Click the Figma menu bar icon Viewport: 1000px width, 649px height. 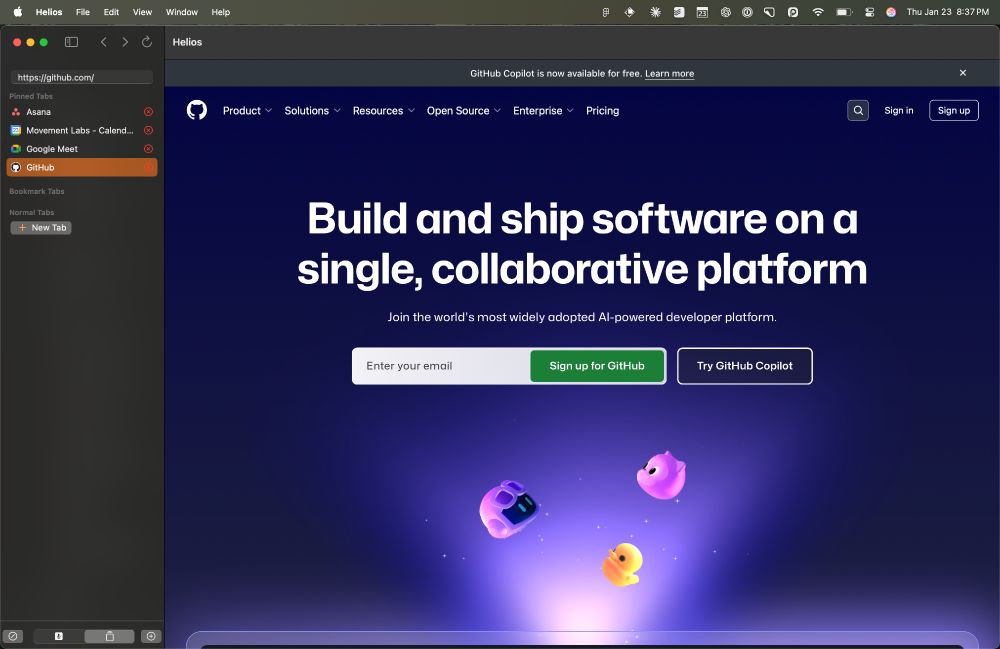[606, 12]
